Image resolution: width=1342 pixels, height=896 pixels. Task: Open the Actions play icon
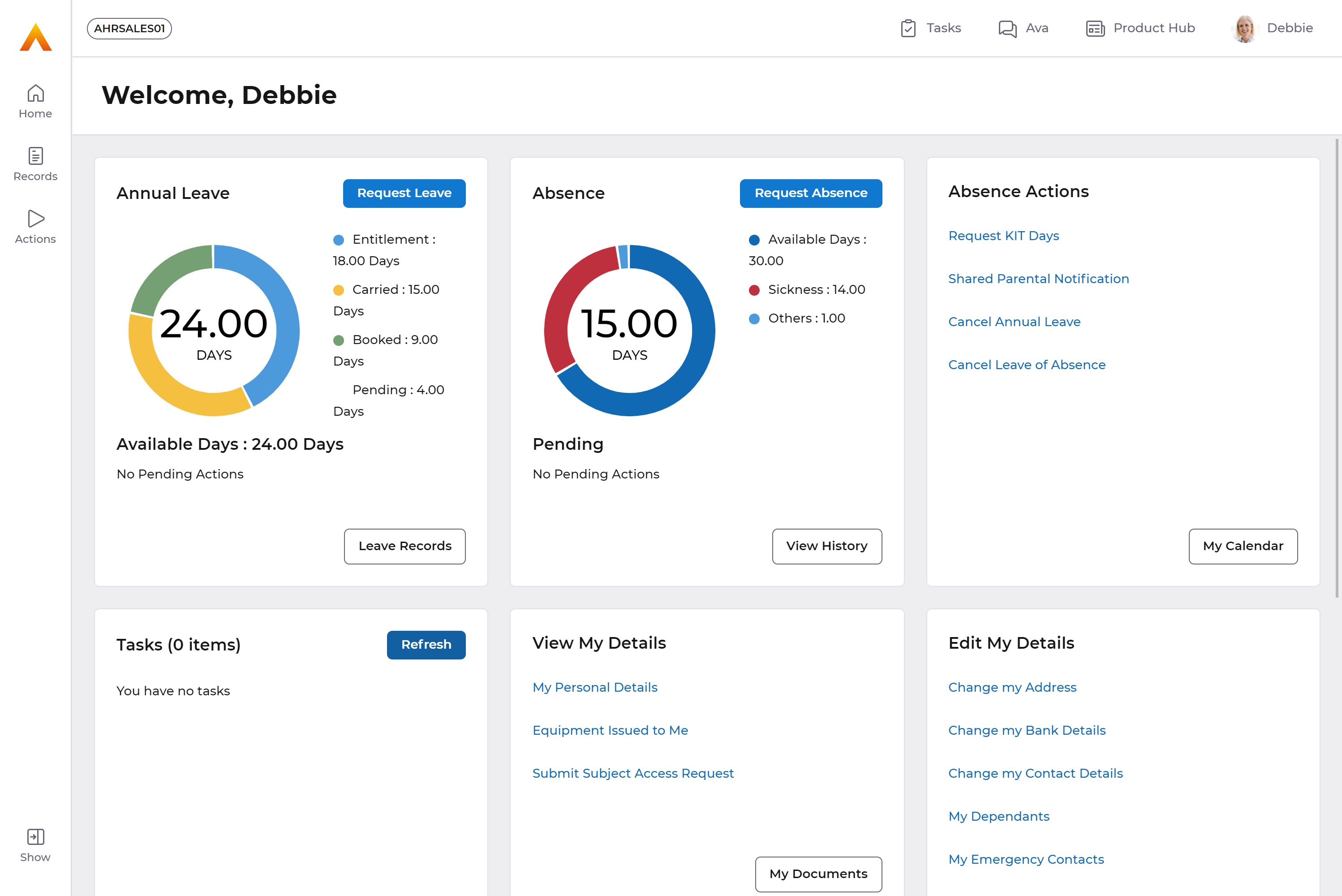[x=35, y=219]
